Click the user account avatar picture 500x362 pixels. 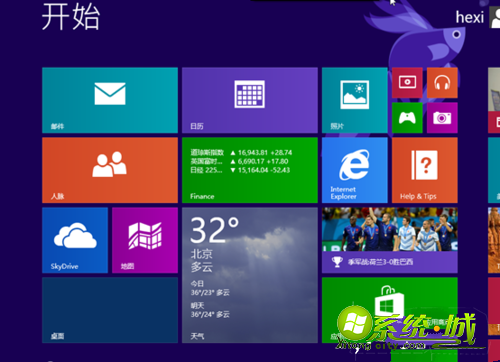pos(495,17)
